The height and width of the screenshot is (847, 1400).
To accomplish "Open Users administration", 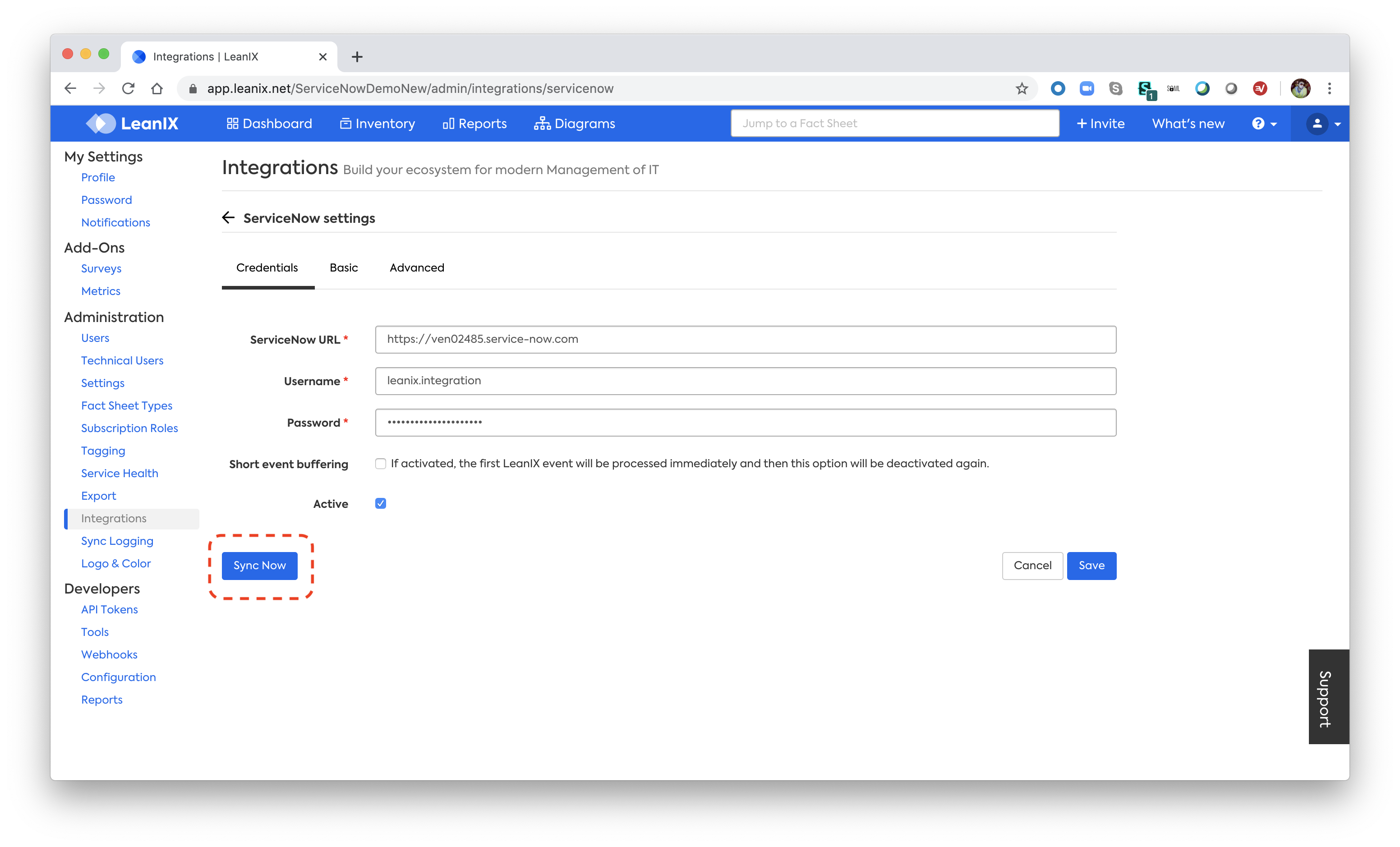I will click(95, 338).
